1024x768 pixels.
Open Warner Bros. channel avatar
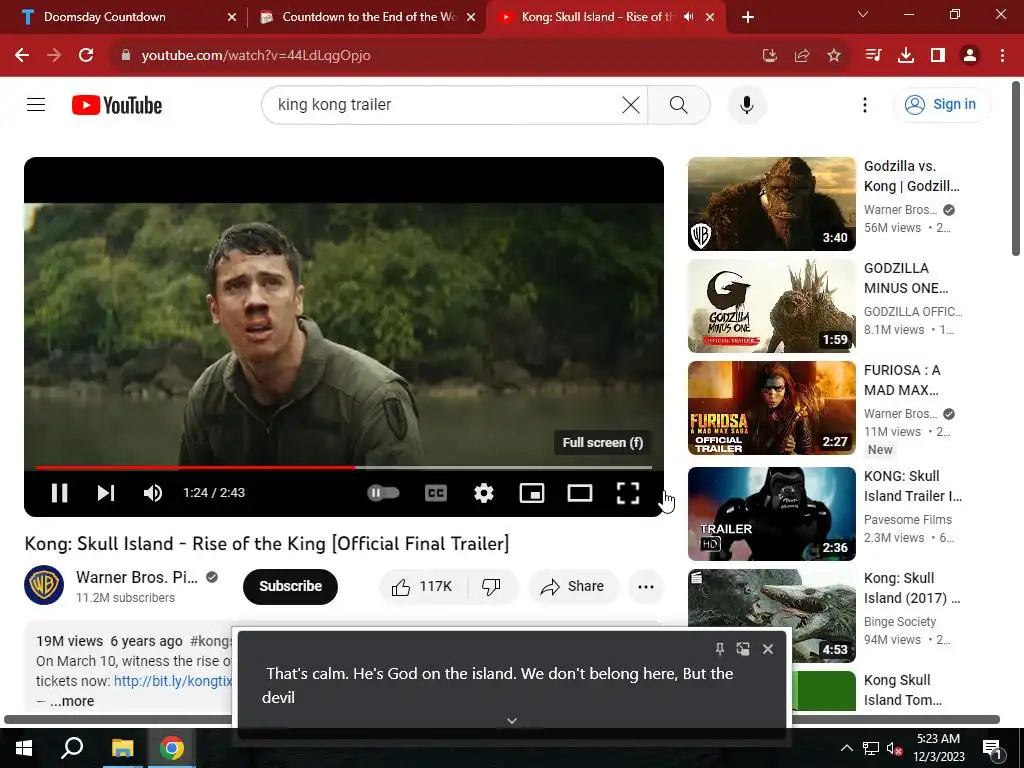[x=44, y=585]
